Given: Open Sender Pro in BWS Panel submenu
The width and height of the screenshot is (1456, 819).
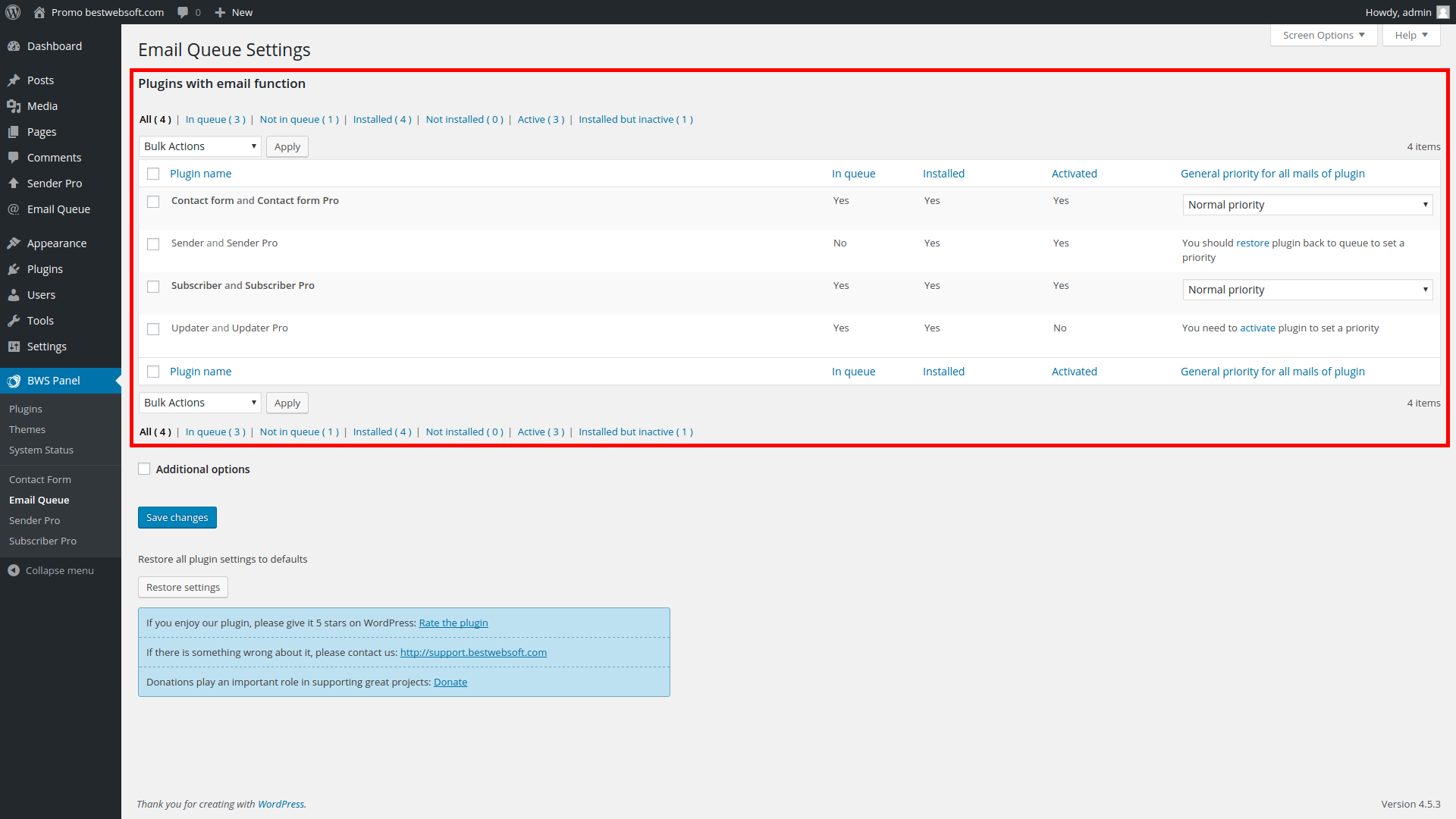Looking at the screenshot, I should [34, 520].
